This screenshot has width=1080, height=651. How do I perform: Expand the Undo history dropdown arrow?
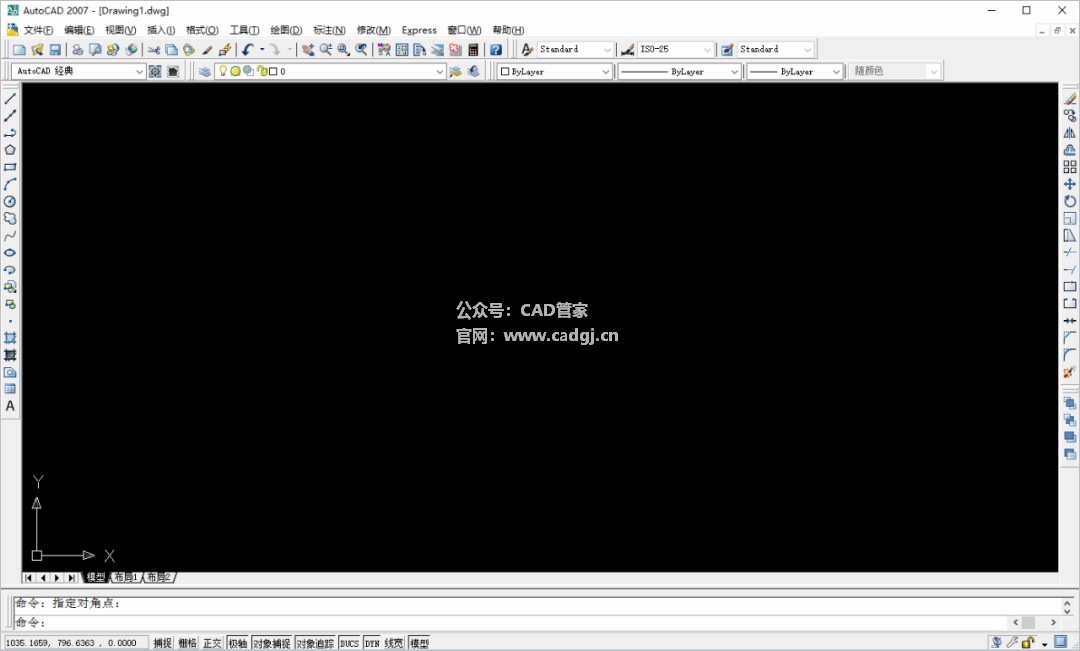(262, 50)
